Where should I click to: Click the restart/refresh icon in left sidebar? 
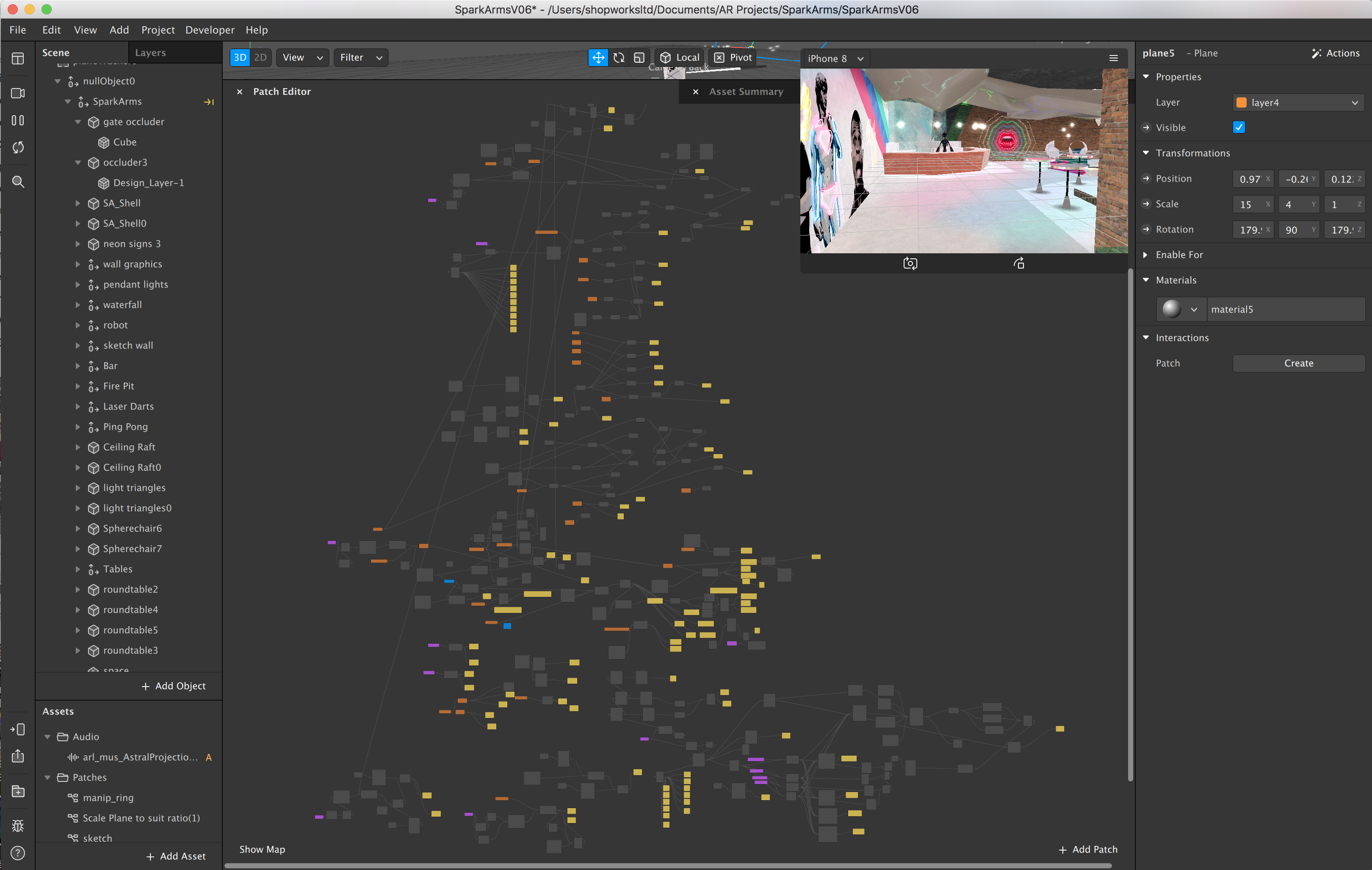pyautogui.click(x=18, y=147)
